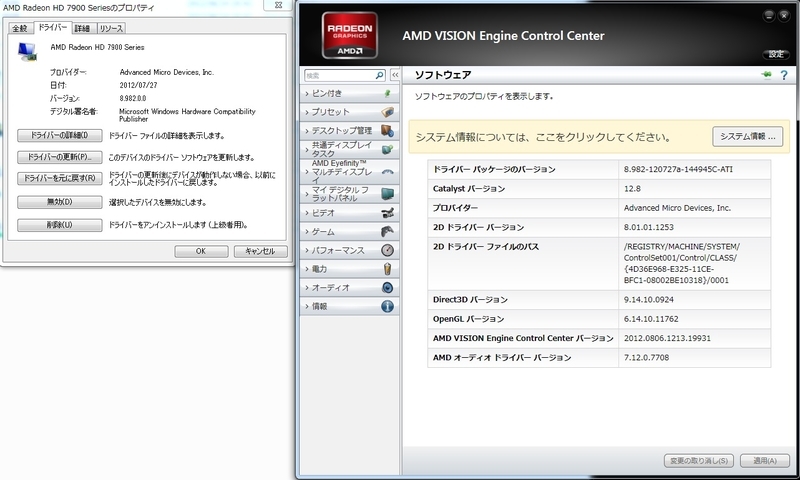Viewport: 800px width, 480px height.
Task: Expand the マイ デジタル フラットパネル section
Action: [349, 194]
